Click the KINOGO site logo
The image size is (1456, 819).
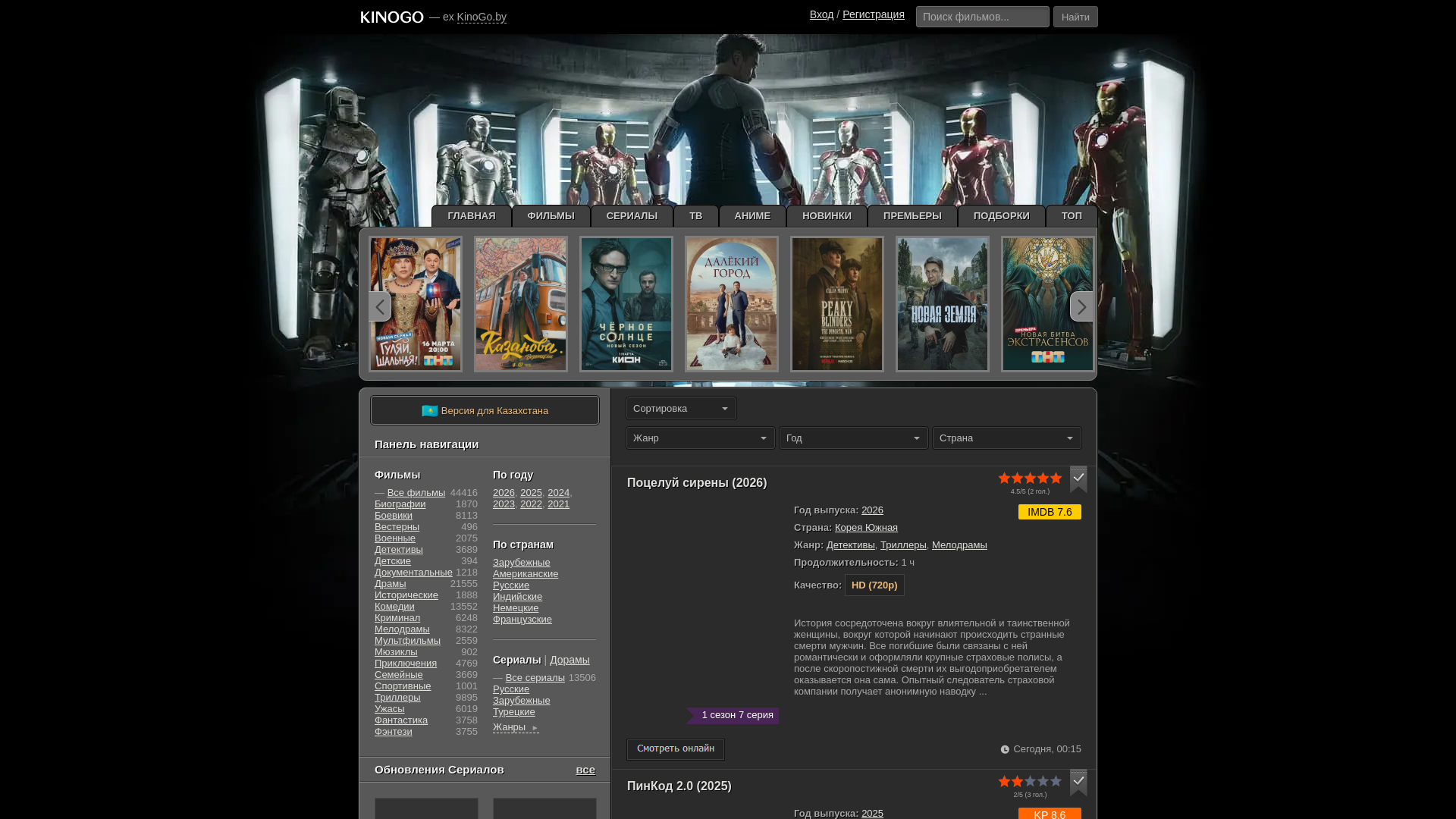tap(392, 17)
